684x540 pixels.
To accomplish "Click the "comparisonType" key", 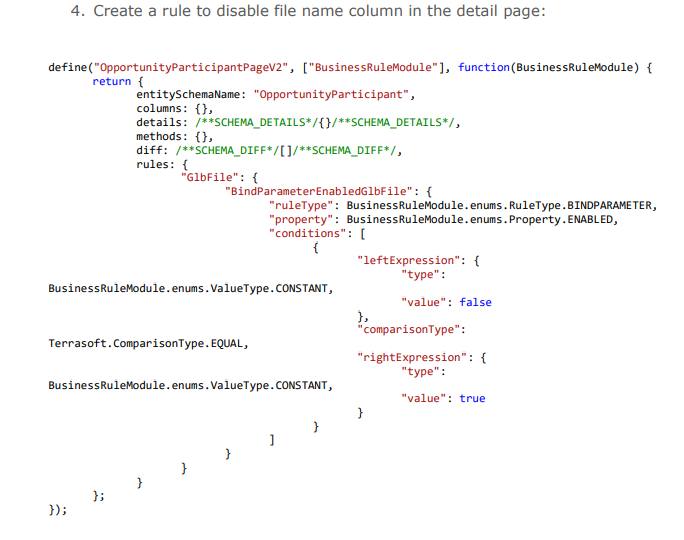I will coord(408,329).
